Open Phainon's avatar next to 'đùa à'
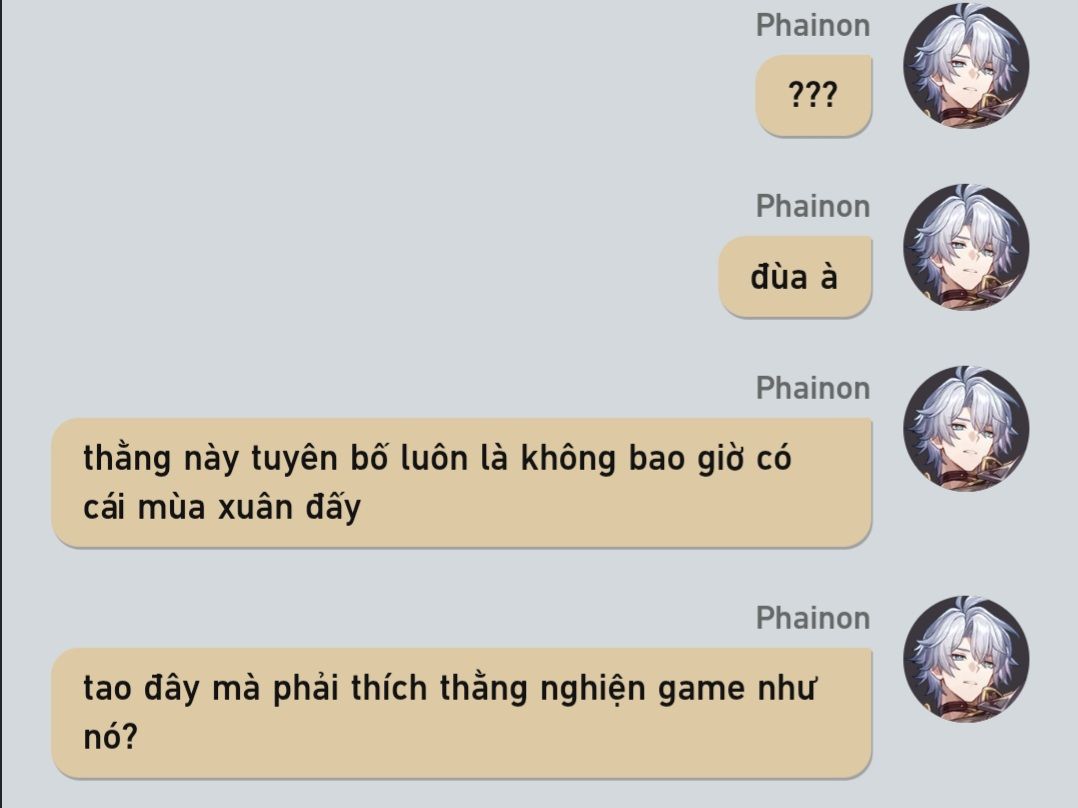 (x=966, y=247)
